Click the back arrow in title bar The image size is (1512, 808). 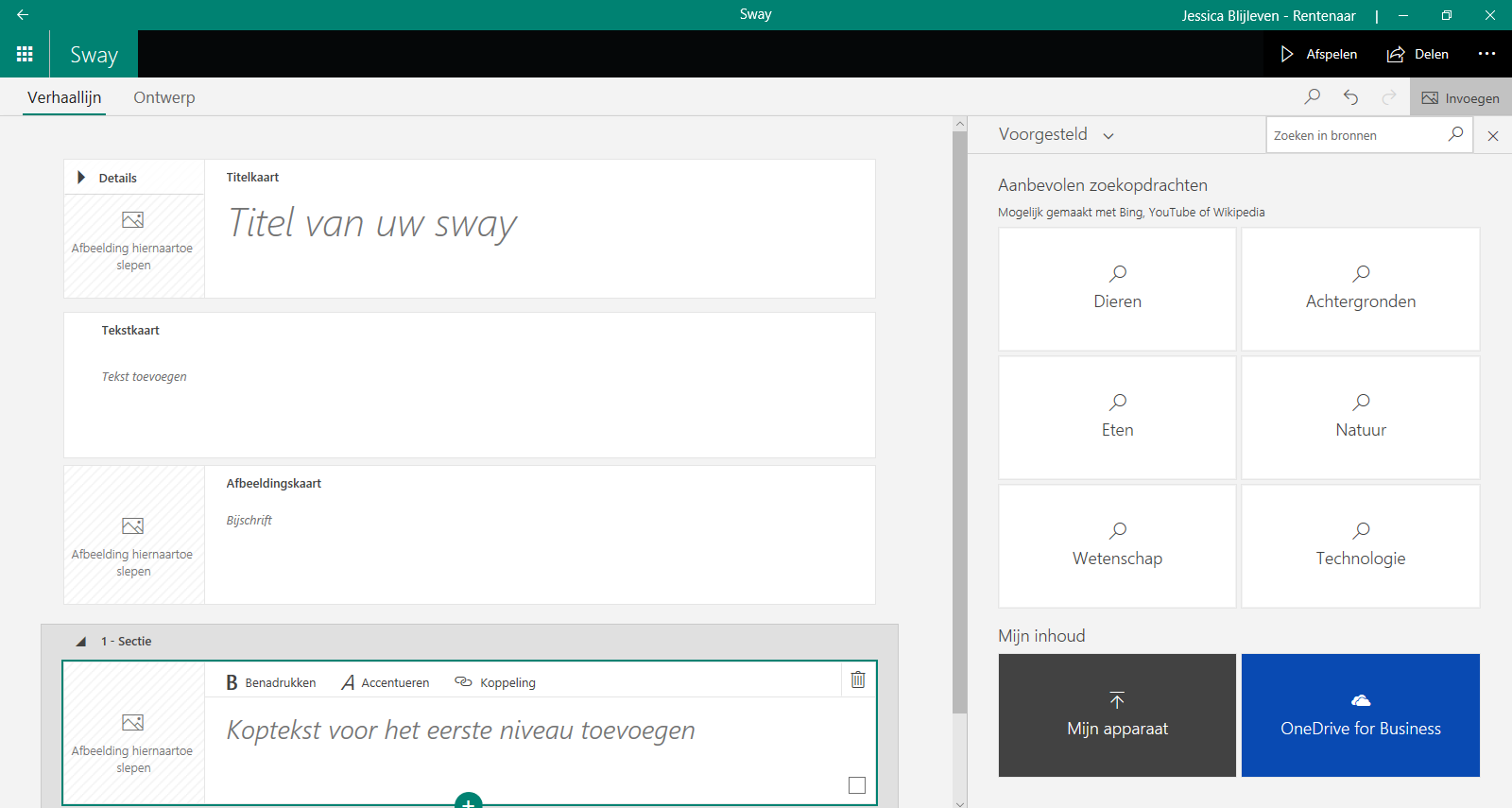tap(22, 14)
